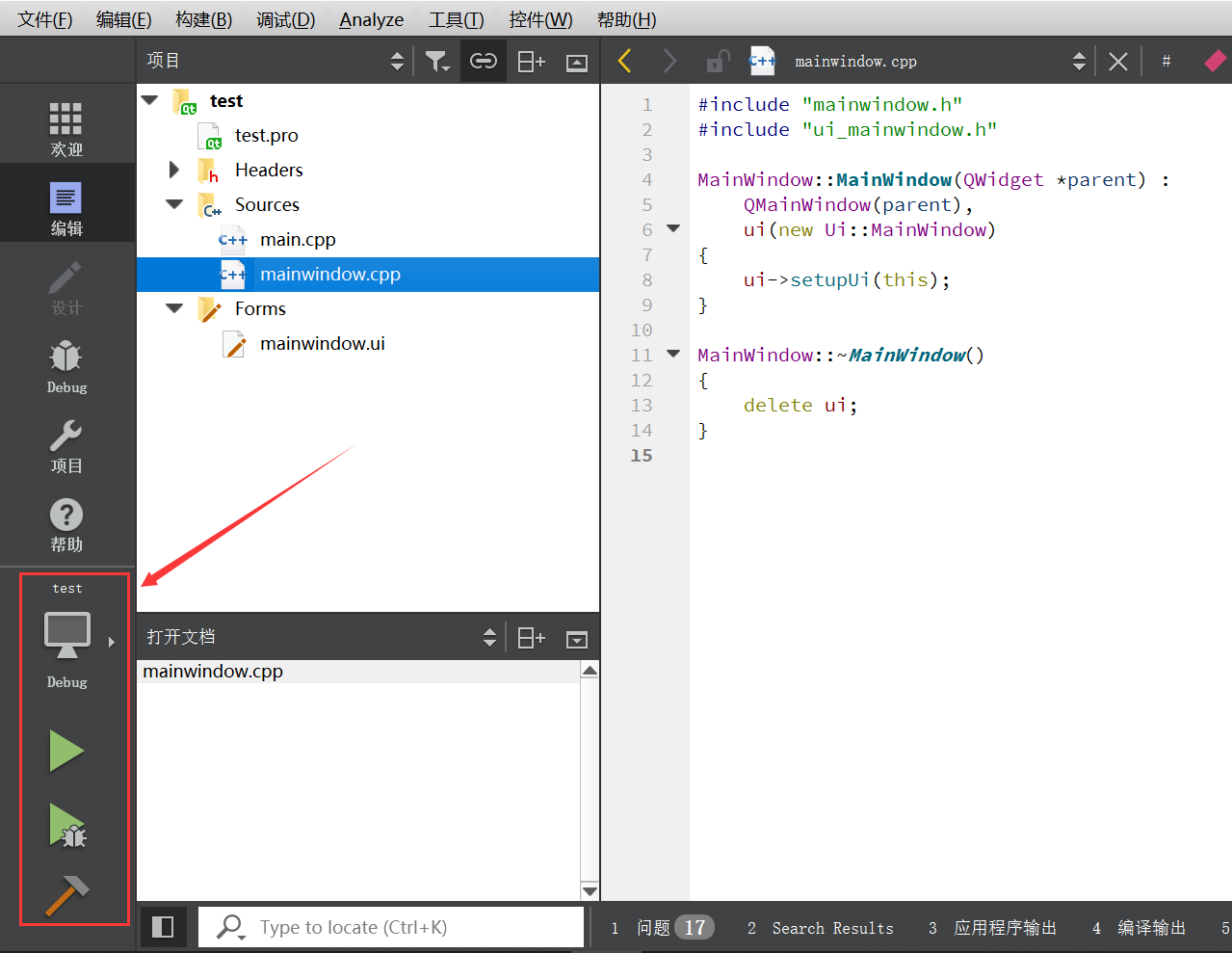Split the project panel

(x=532, y=62)
